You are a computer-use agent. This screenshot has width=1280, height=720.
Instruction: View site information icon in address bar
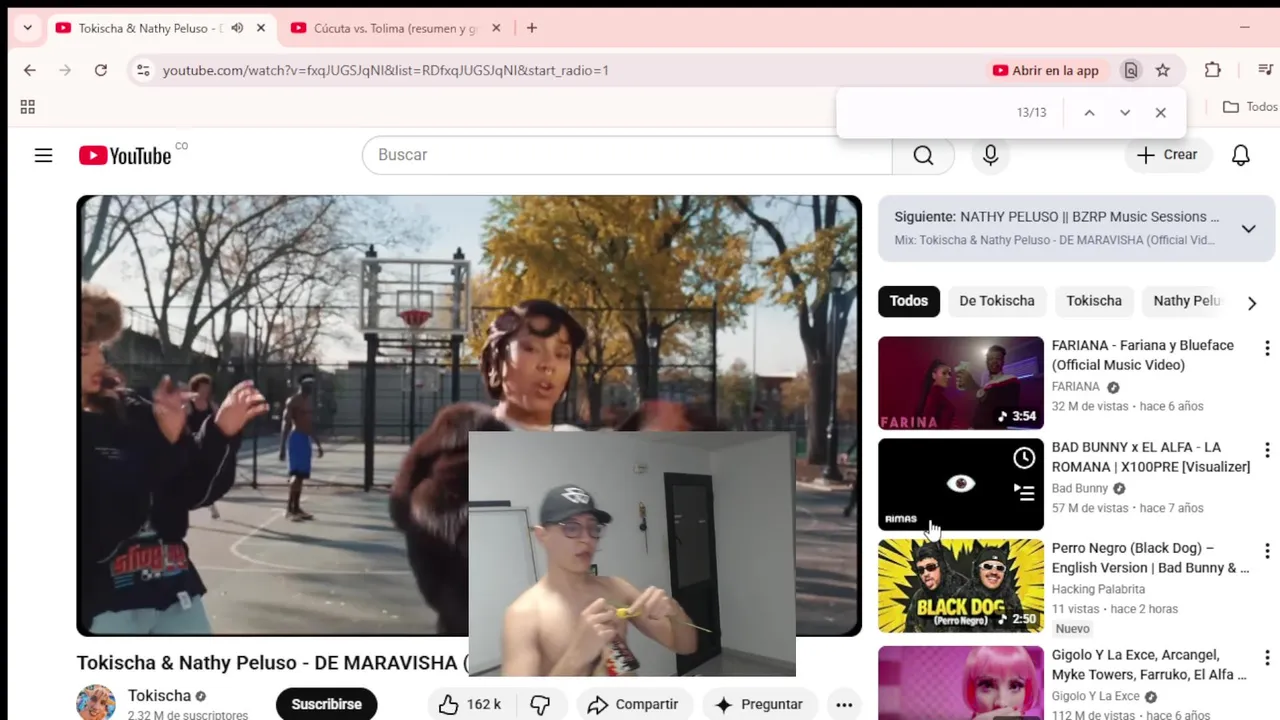143,70
